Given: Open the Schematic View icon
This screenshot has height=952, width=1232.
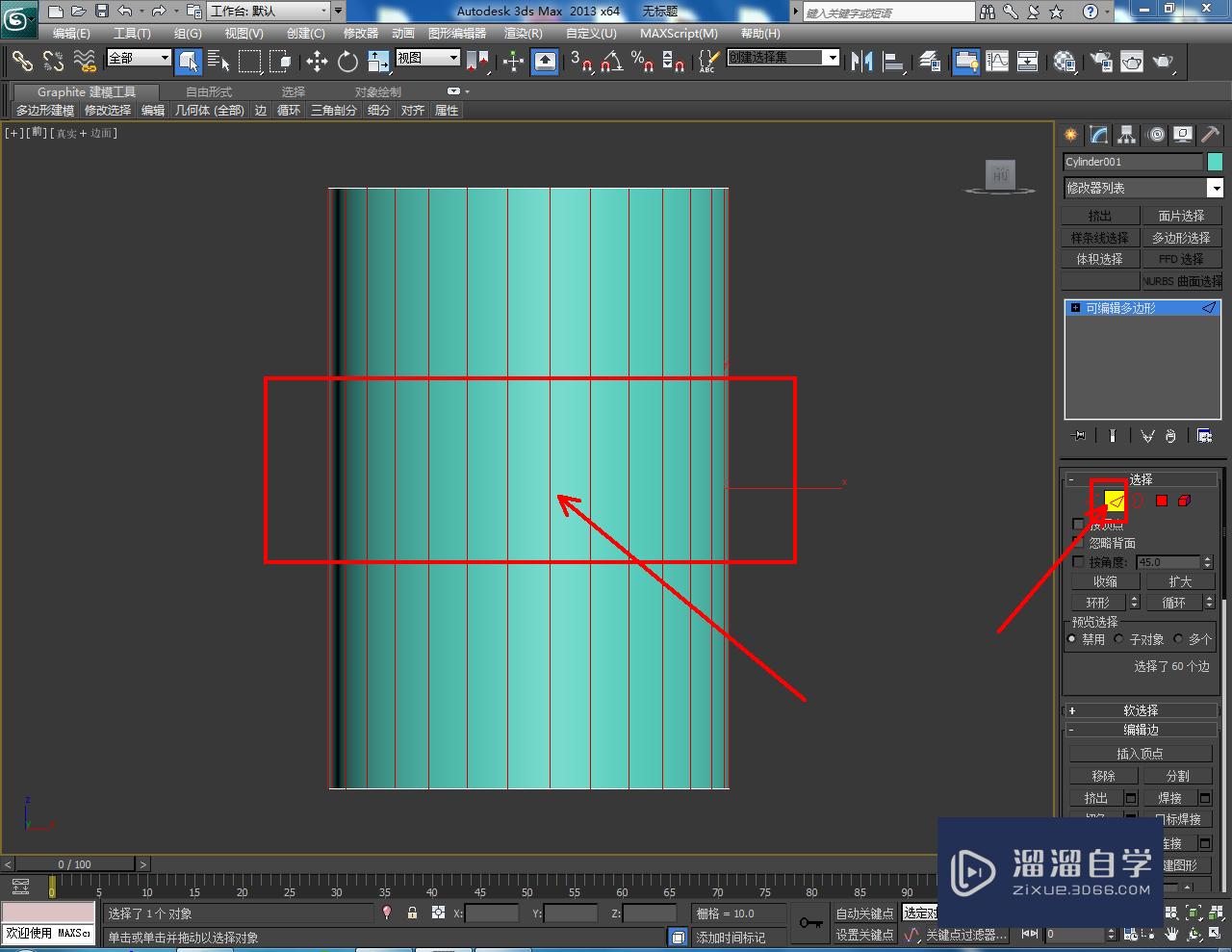Looking at the screenshot, I should tap(1028, 62).
